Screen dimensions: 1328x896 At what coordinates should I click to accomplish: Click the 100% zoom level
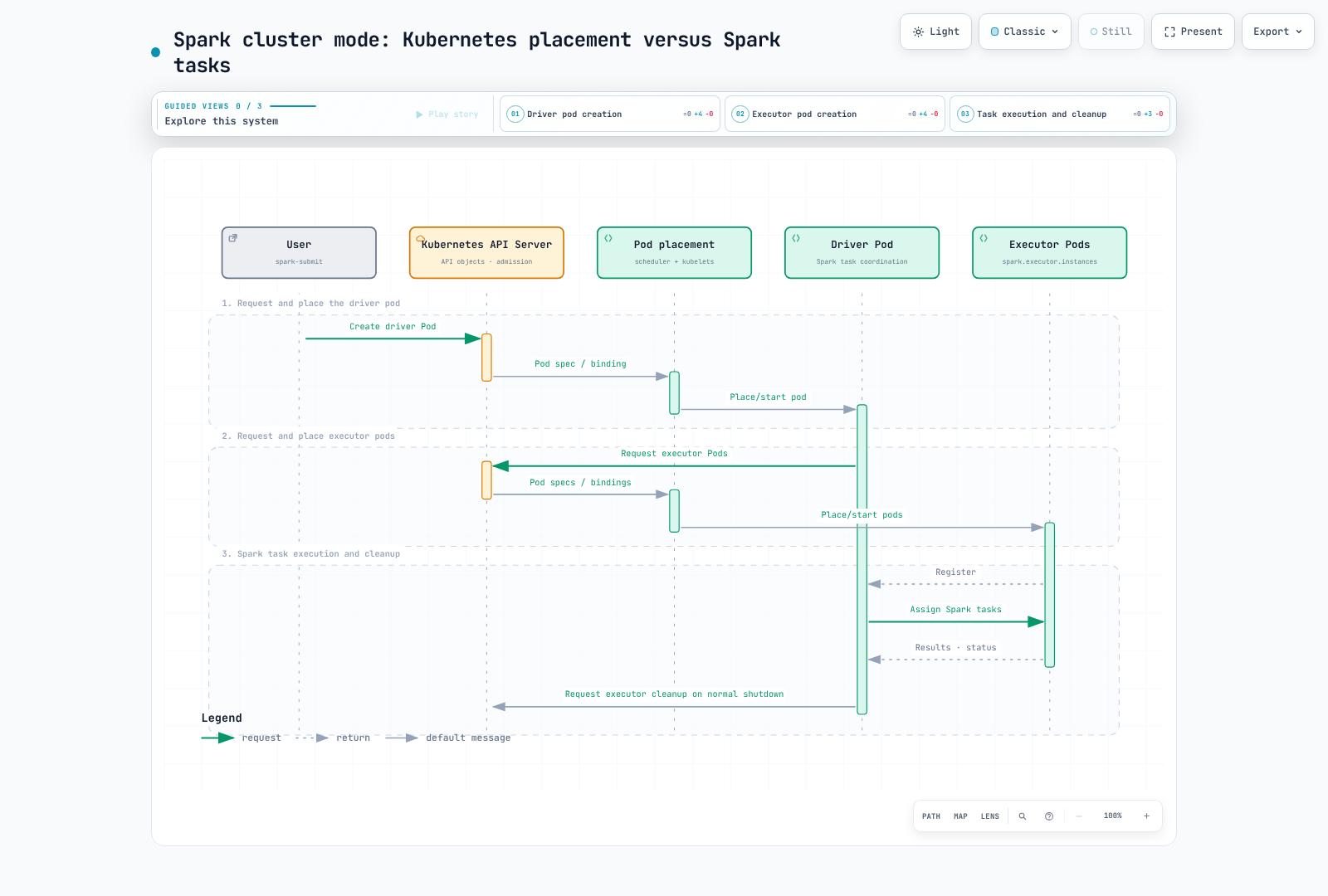1113,816
